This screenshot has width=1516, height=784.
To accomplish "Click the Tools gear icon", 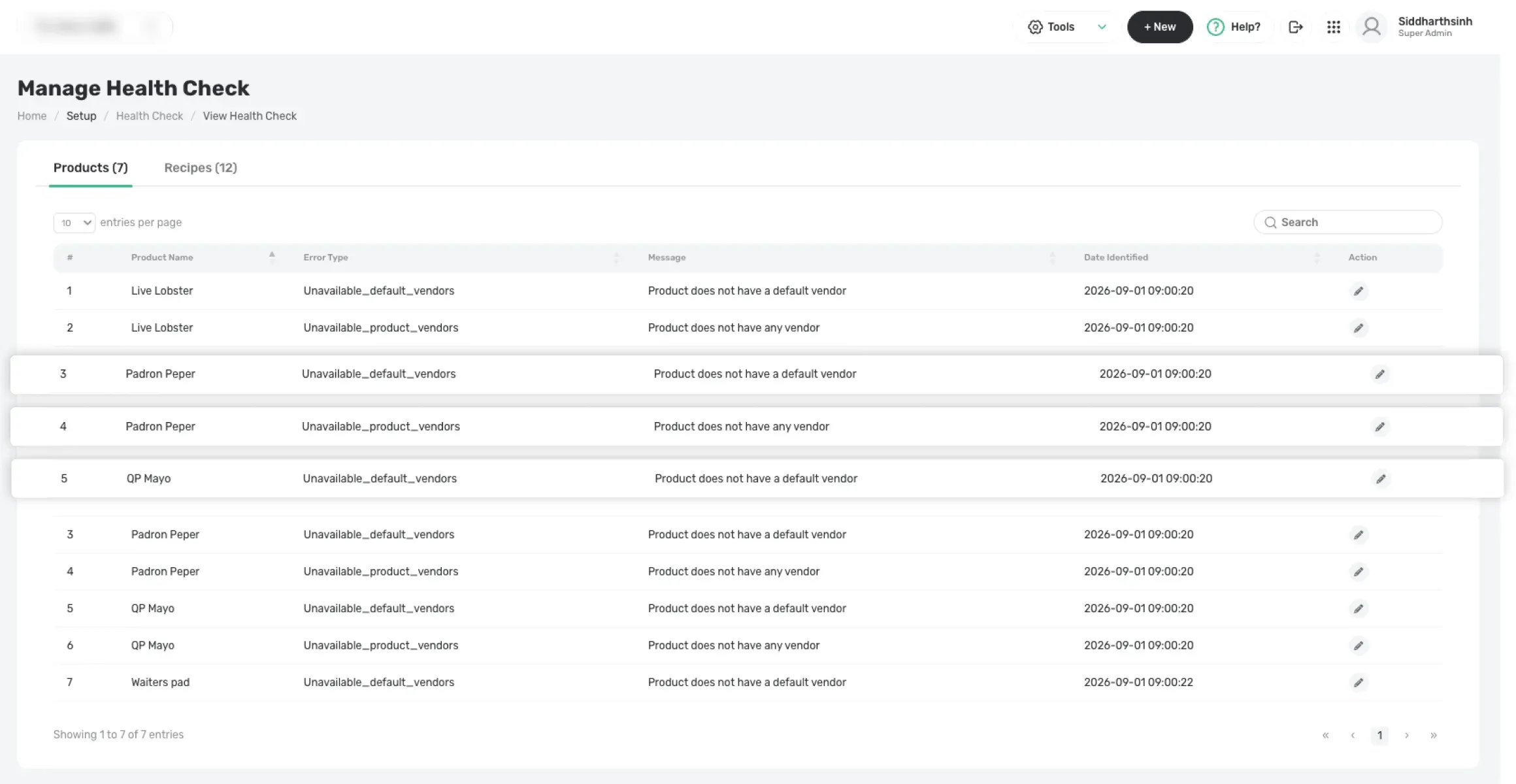I will point(1035,27).
